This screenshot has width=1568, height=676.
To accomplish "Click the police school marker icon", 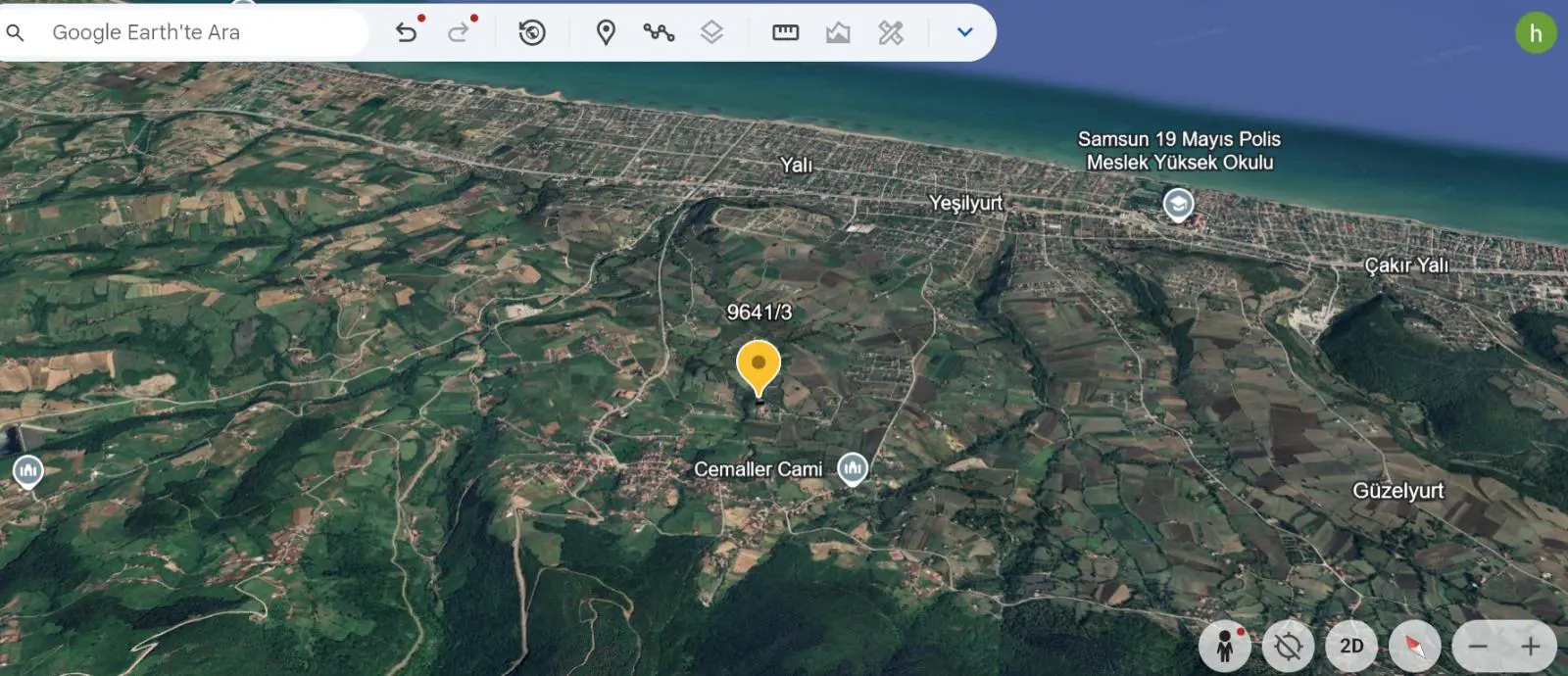I will pyautogui.click(x=1178, y=205).
